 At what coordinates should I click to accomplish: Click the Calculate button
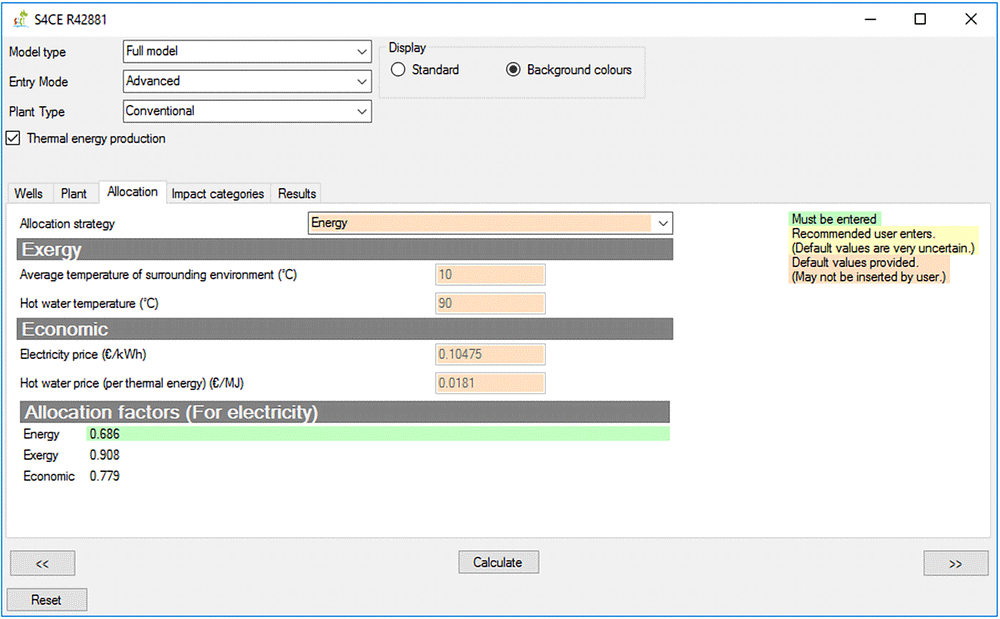(498, 562)
